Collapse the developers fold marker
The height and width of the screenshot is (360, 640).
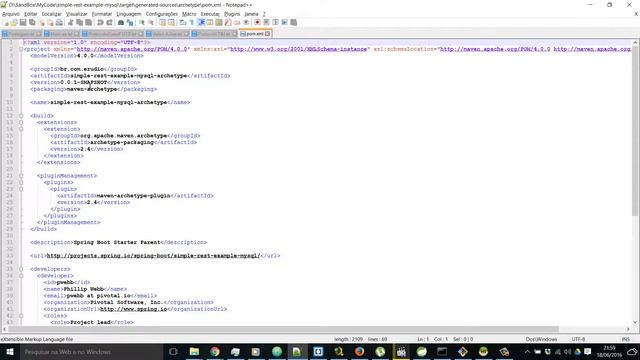coord(21,269)
